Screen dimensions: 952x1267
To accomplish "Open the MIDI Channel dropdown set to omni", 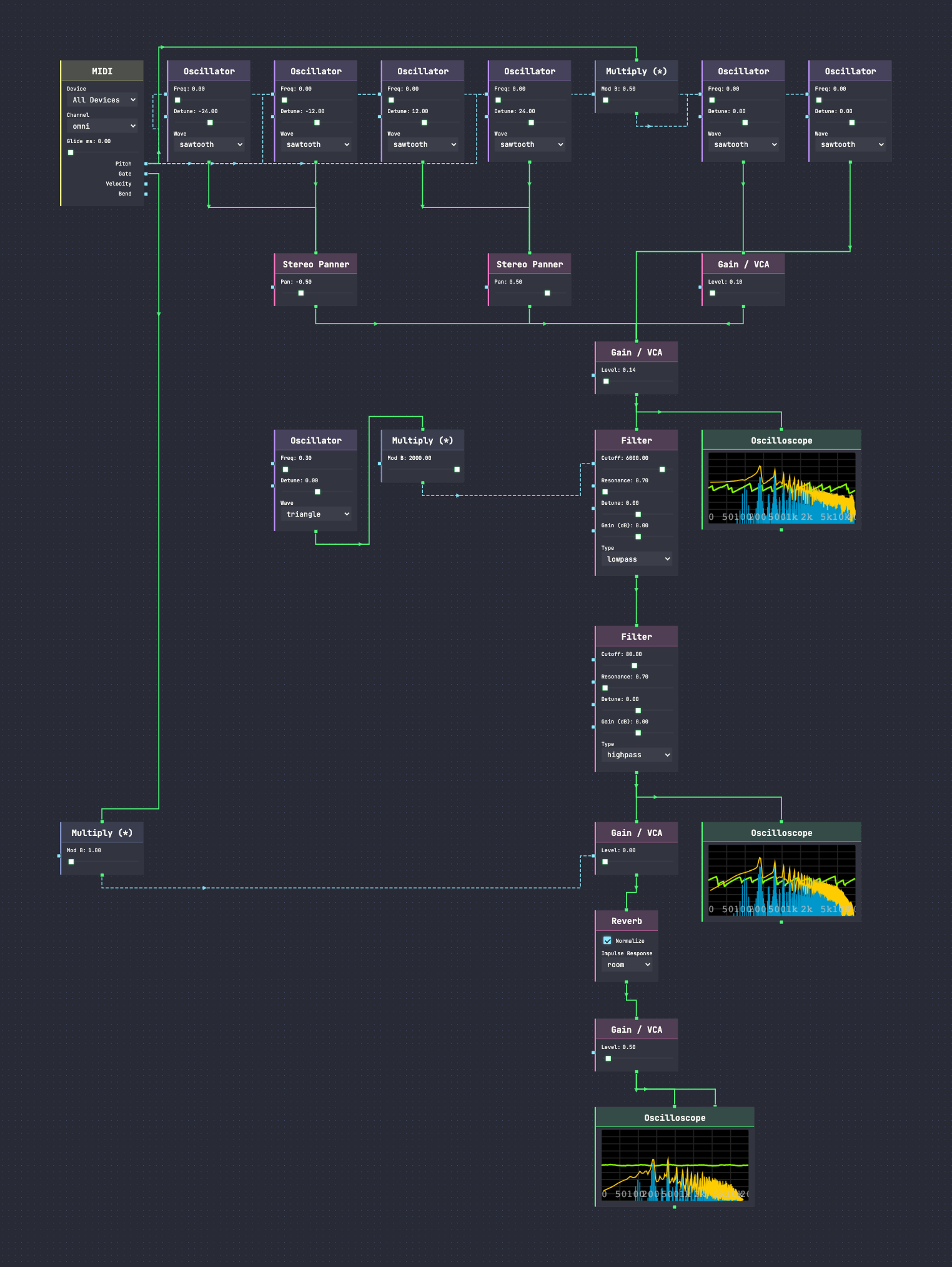I will (102, 126).
